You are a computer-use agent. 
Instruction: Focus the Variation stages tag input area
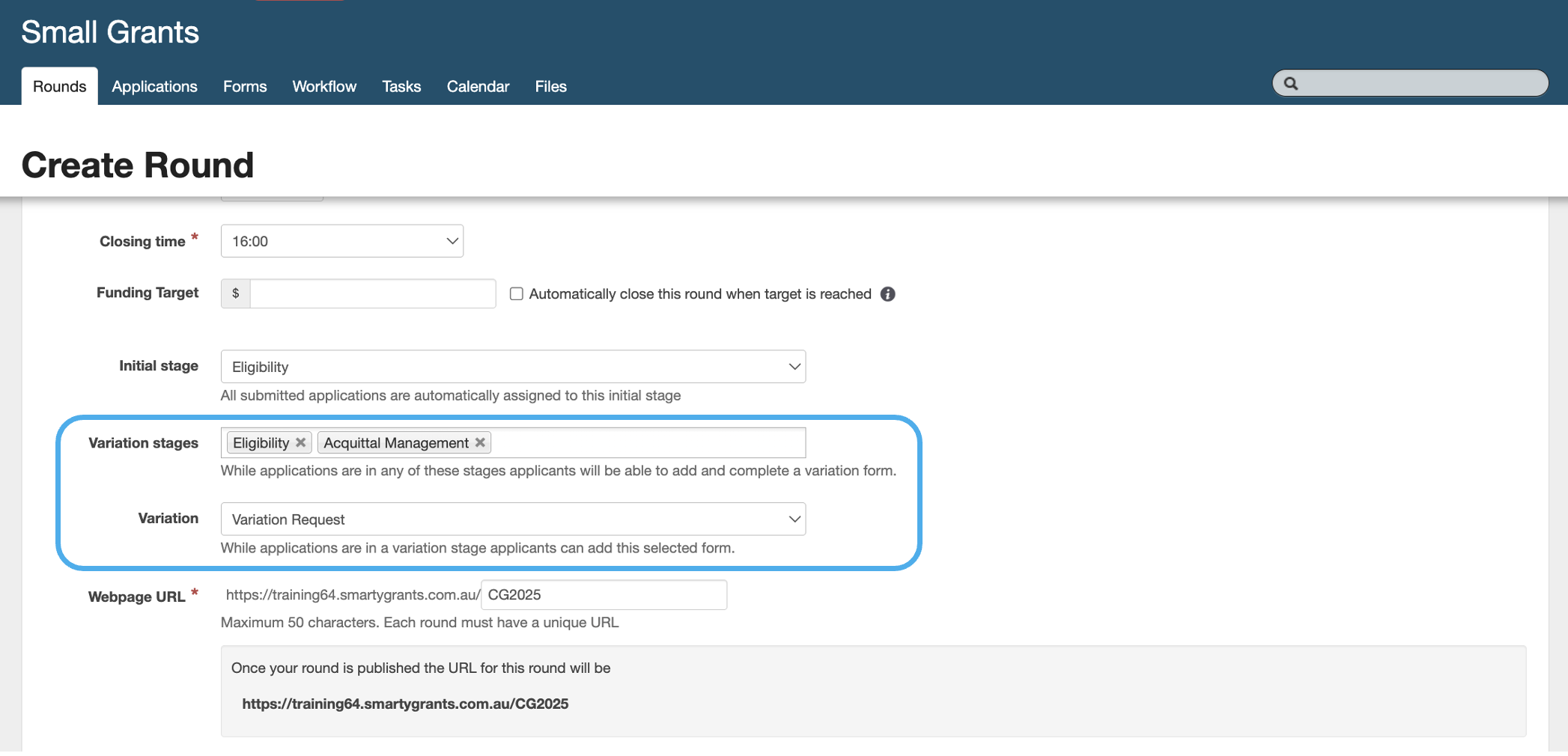coord(648,442)
